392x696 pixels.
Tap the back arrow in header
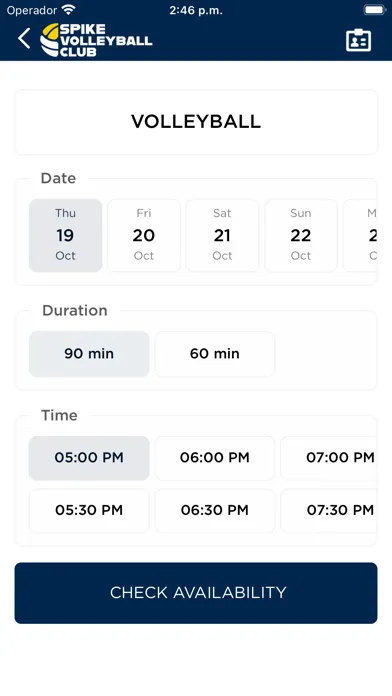24,39
